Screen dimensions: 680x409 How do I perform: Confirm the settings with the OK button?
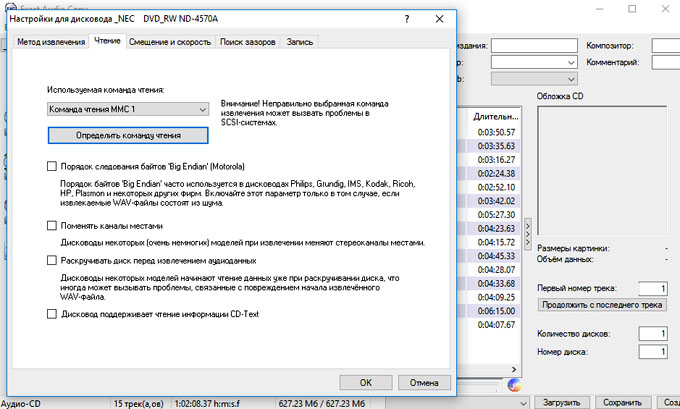point(366,382)
